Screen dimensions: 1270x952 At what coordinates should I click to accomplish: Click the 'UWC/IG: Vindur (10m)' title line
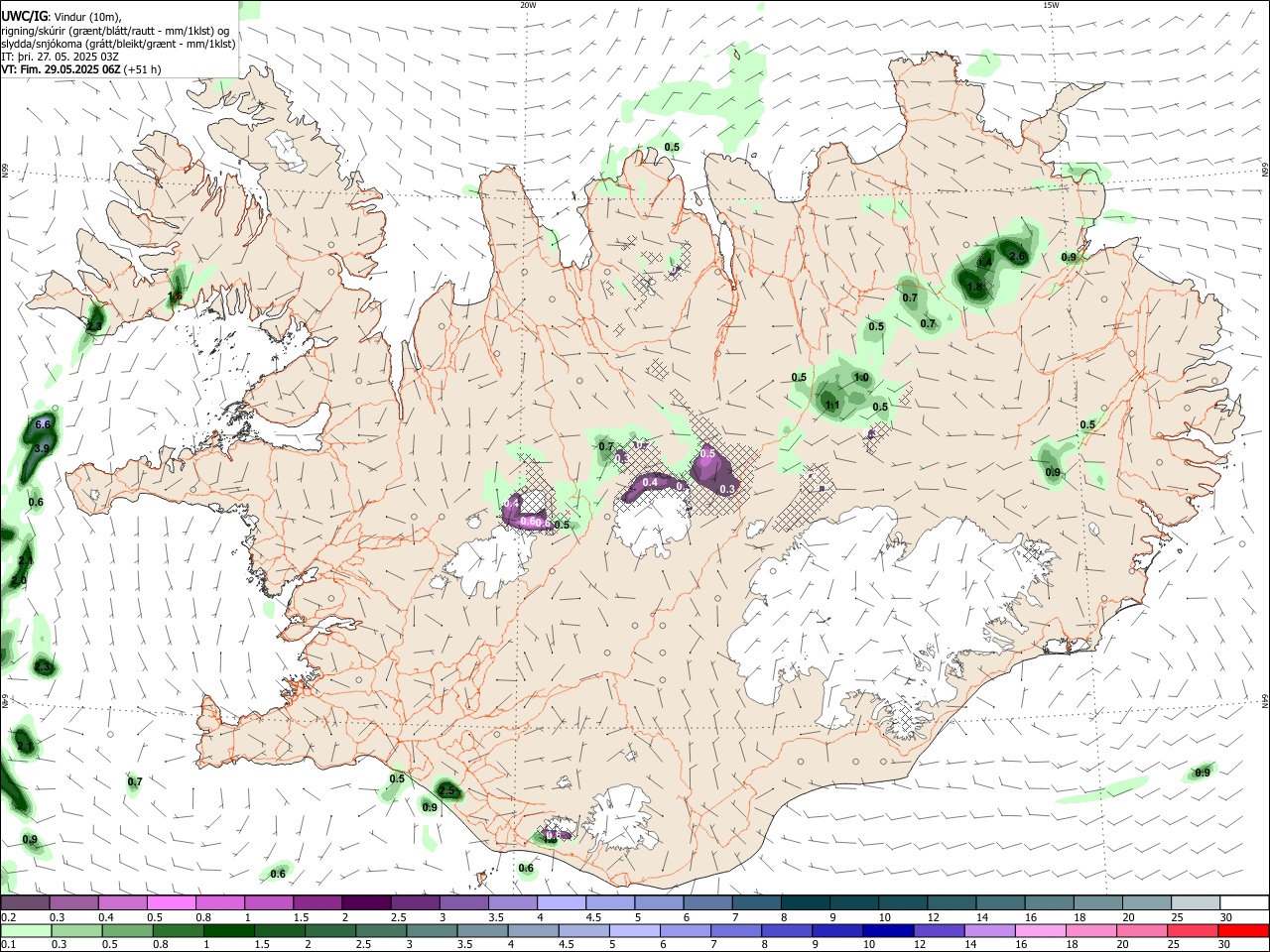pos(62,17)
